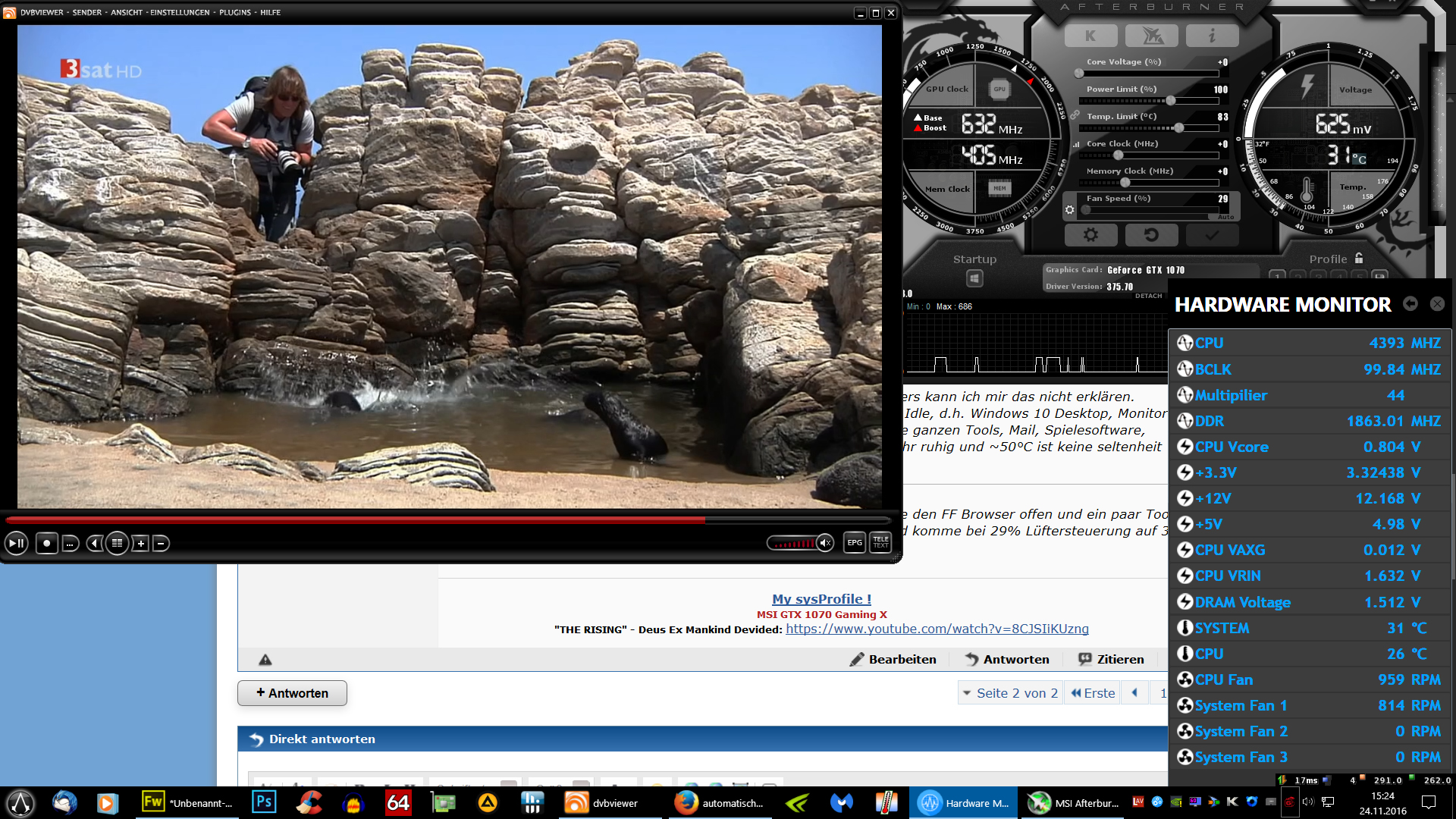This screenshot has height=819, width=1456.
Task: Open the 'My sysProfile !' link
Action: (x=821, y=599)
